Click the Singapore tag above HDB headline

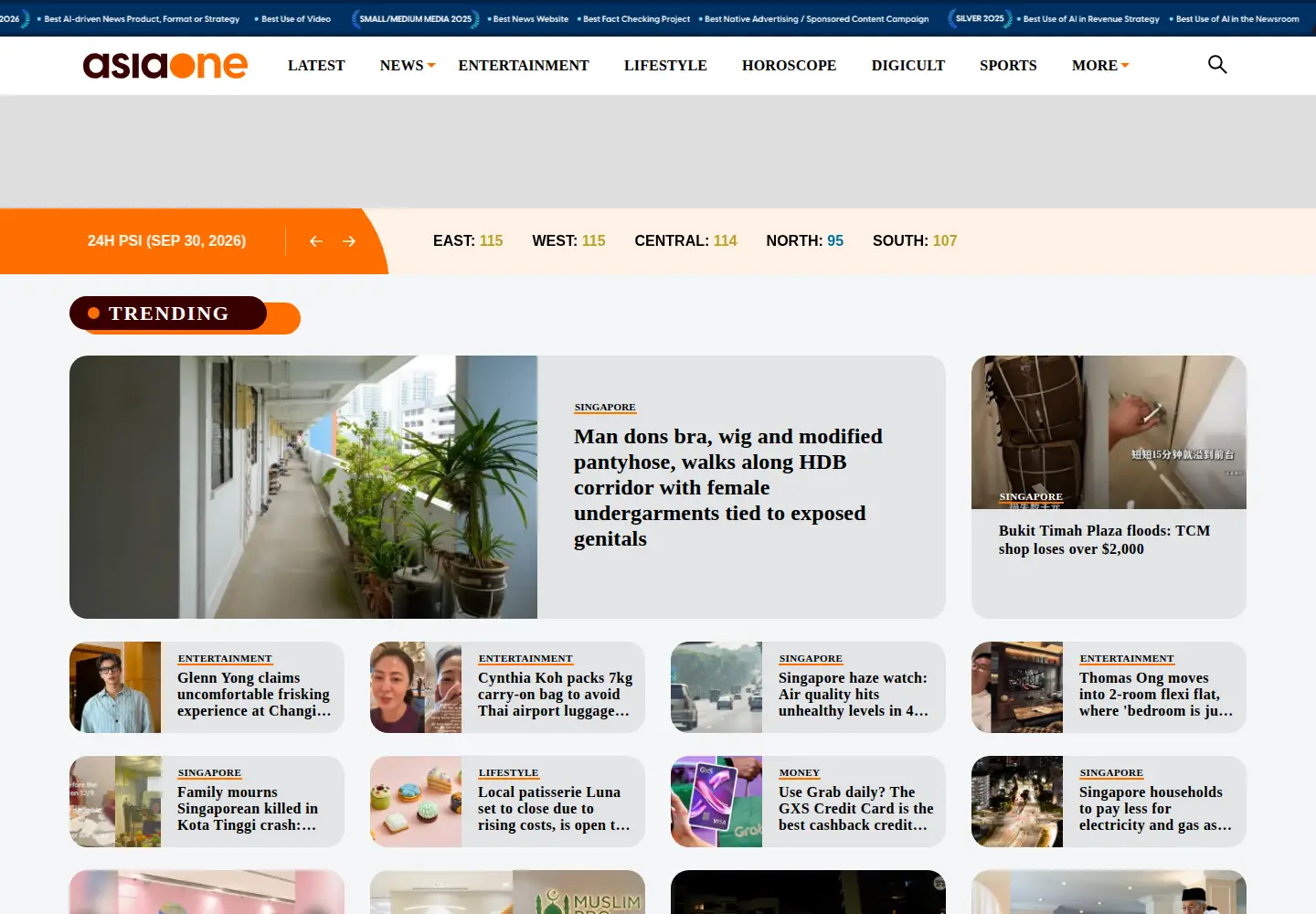(605, 408)
